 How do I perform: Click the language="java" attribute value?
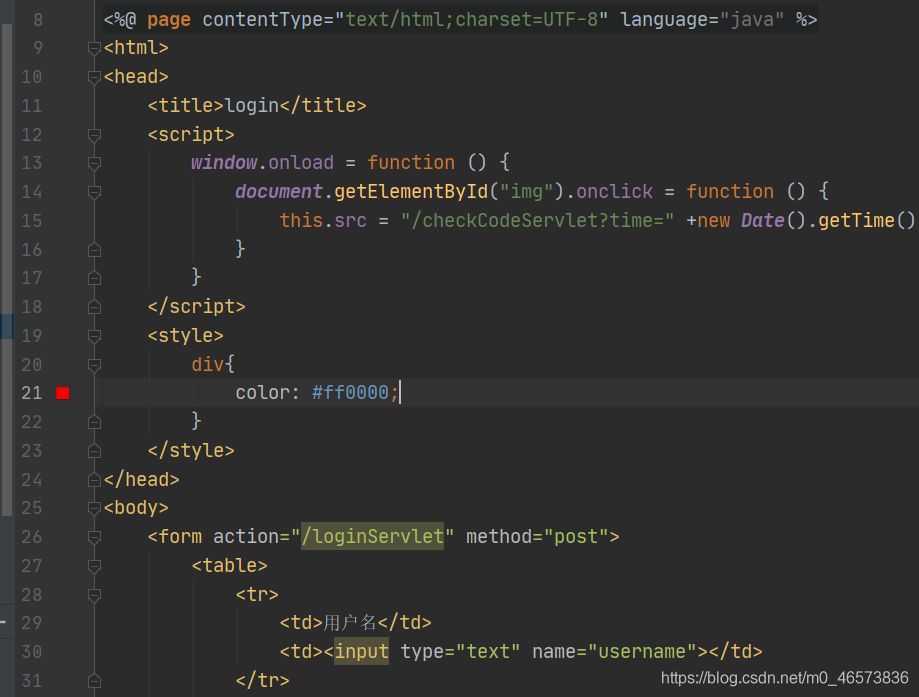click(x=751, y=20)
